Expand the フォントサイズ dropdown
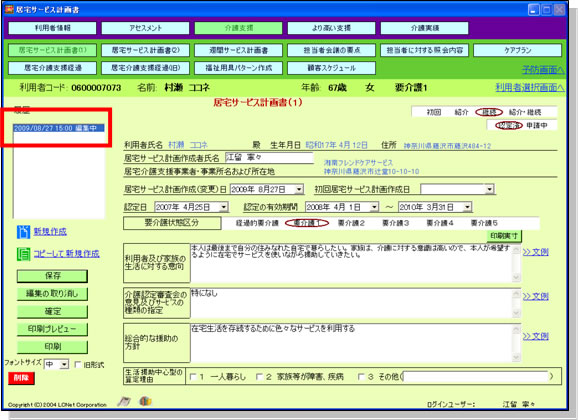Viewport: 578px width, 420px height. point(64,365)
